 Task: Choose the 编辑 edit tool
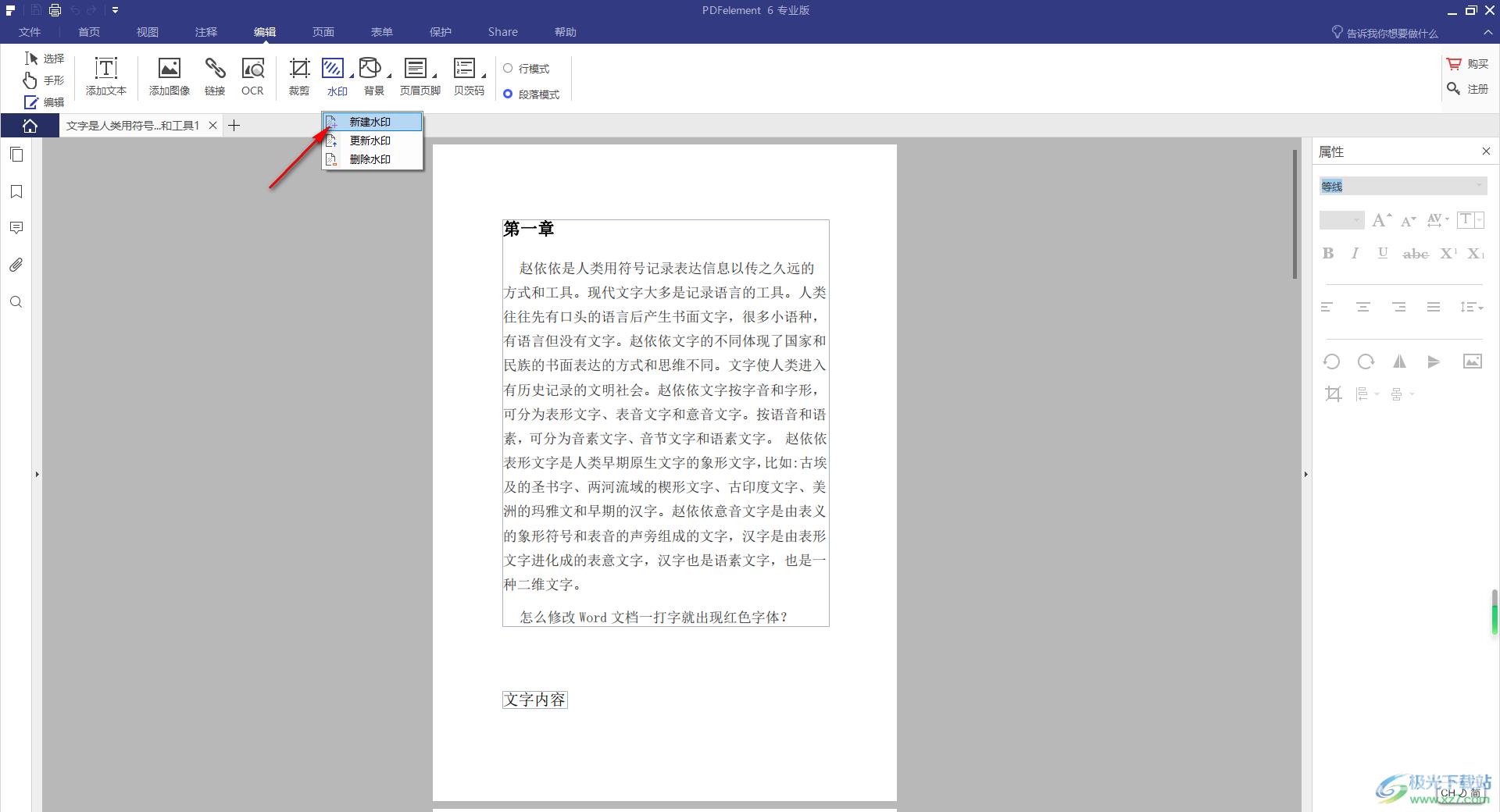tap(45, 102)
